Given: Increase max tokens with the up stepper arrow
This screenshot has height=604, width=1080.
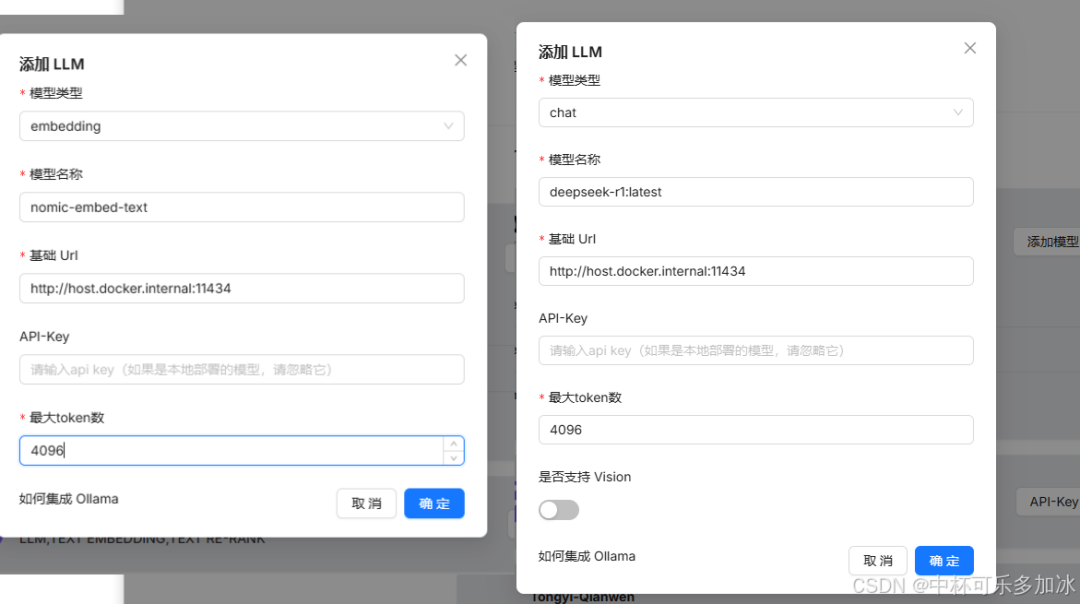Looking at the screenshot, I should (x=454, y=443).
